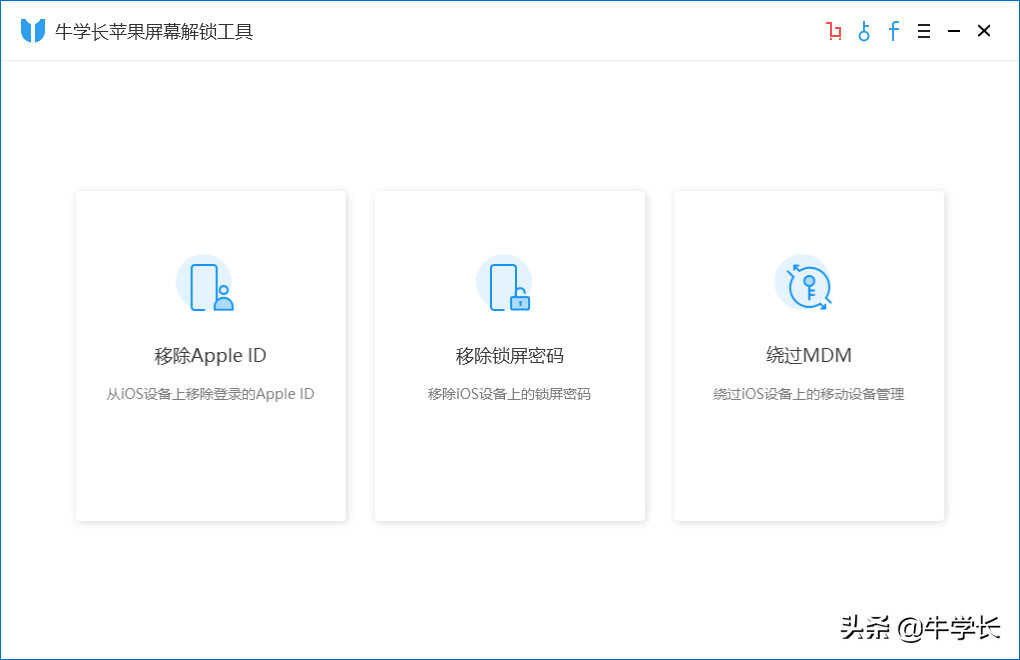
Task: Open the hamburger menu in title bar
Action: tap(924, 31)
